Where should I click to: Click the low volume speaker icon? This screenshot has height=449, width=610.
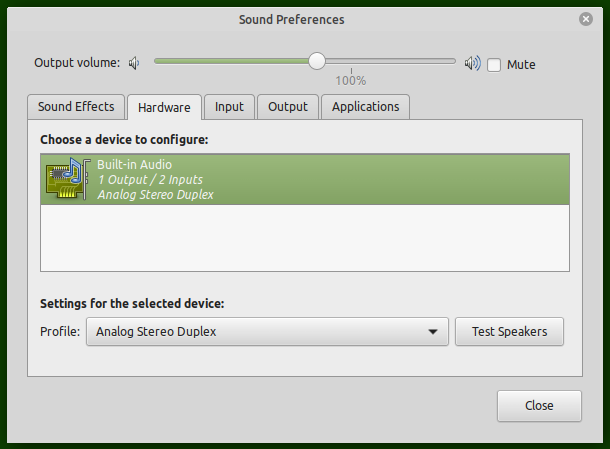[x=134, y=63]
